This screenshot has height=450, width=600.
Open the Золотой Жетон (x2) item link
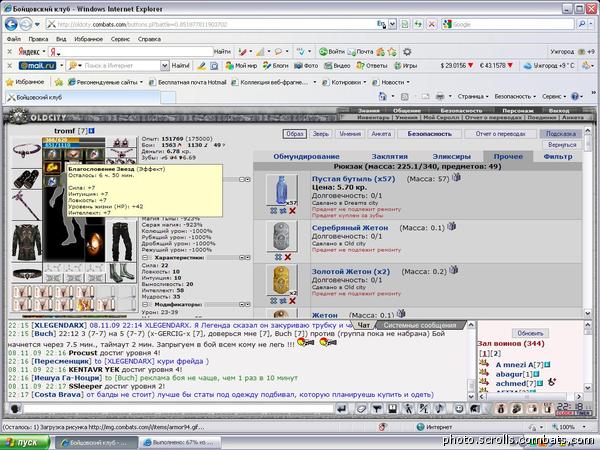pos(351,271)
